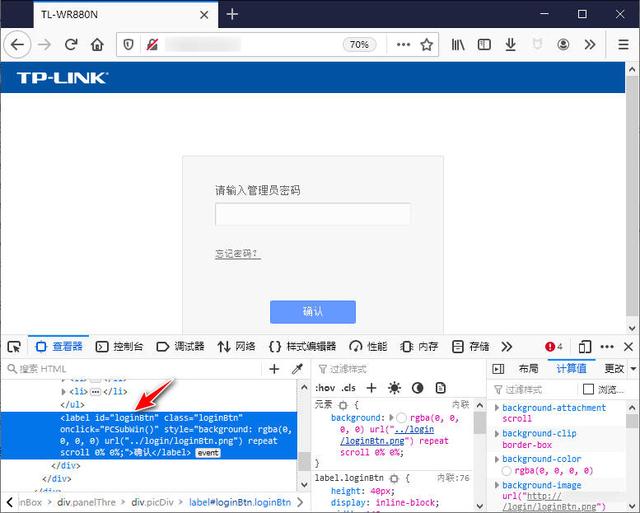Close the developer tools panel

coord(629,347)
